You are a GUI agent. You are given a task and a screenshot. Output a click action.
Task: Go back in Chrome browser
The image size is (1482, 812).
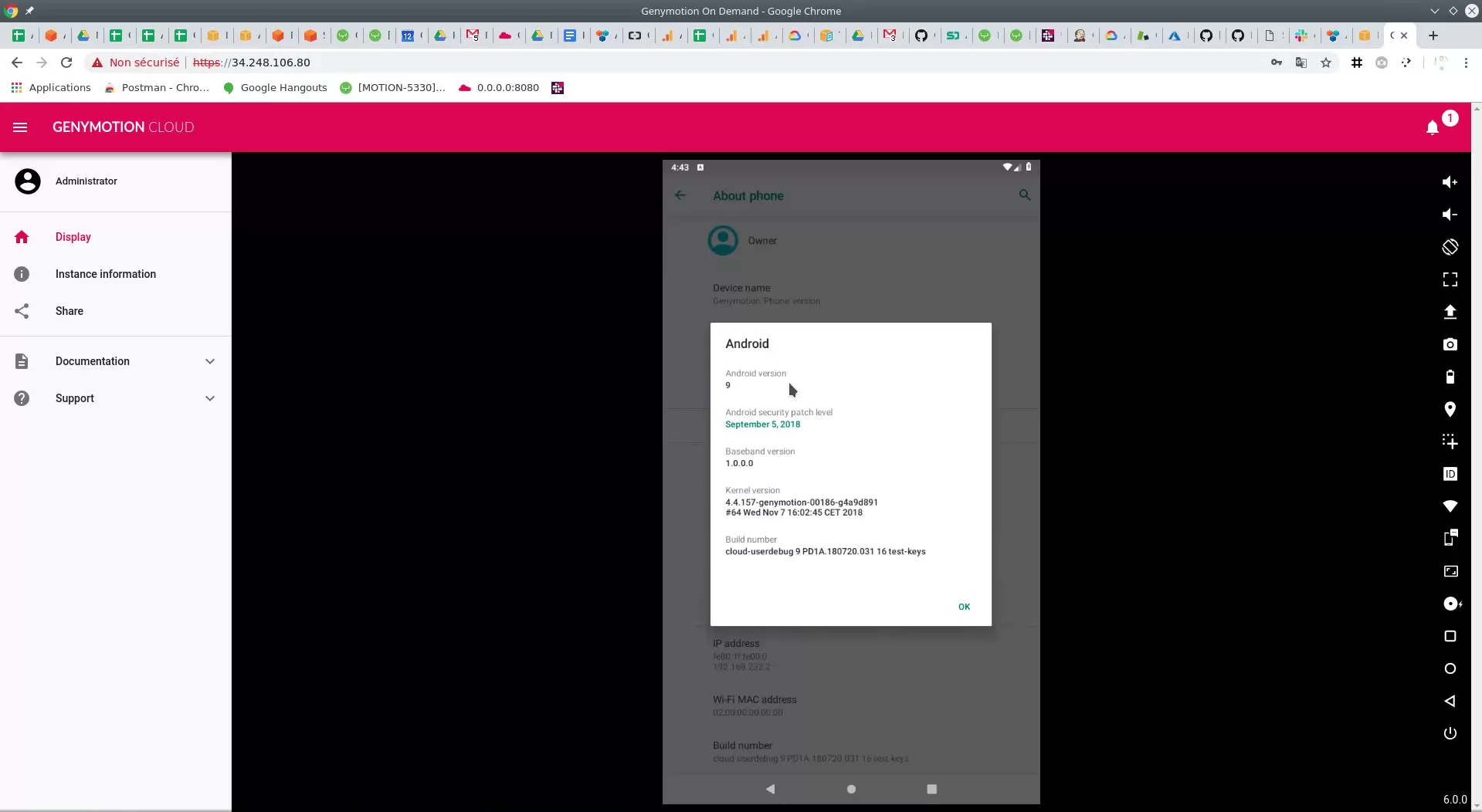(x=17, y=63)
